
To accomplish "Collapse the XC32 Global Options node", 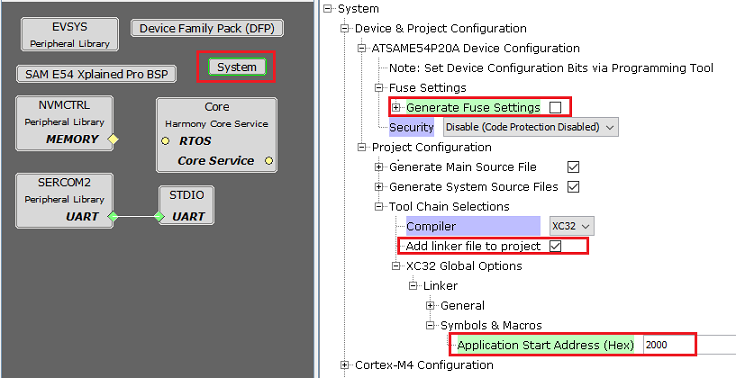I will [x=396, y=266].
